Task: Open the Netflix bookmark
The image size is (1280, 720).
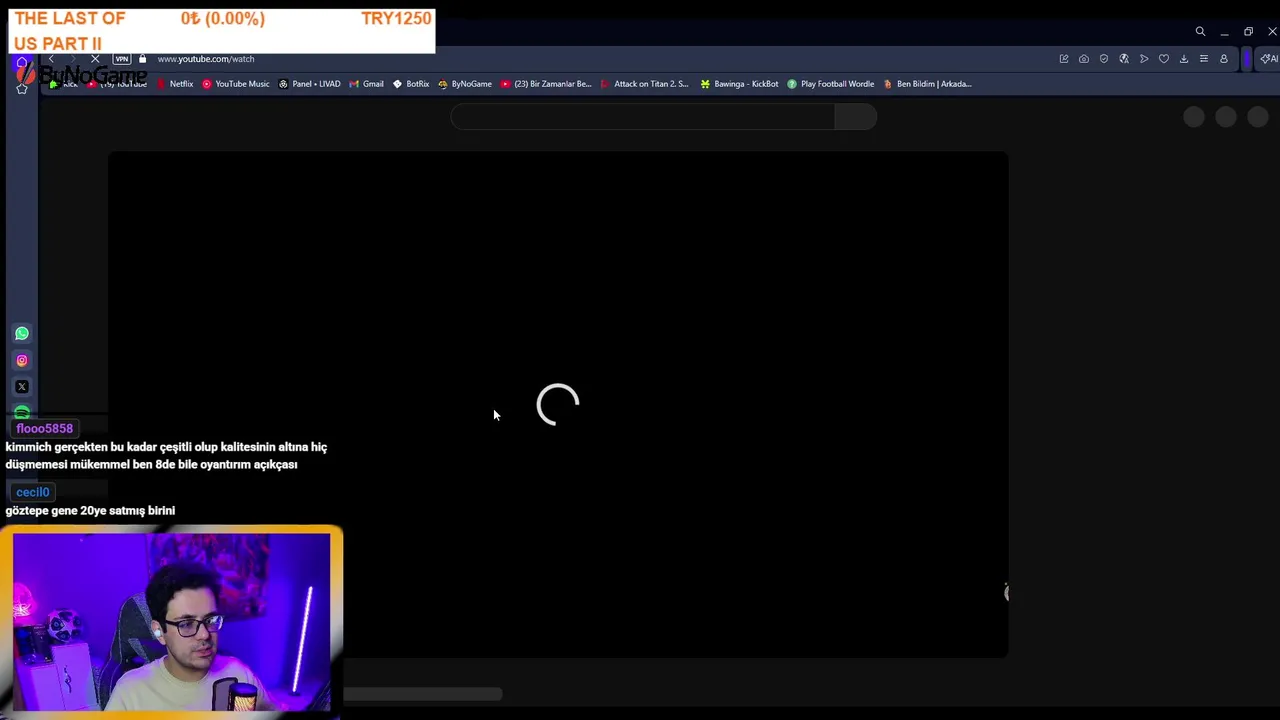Action: coord(174,84)
